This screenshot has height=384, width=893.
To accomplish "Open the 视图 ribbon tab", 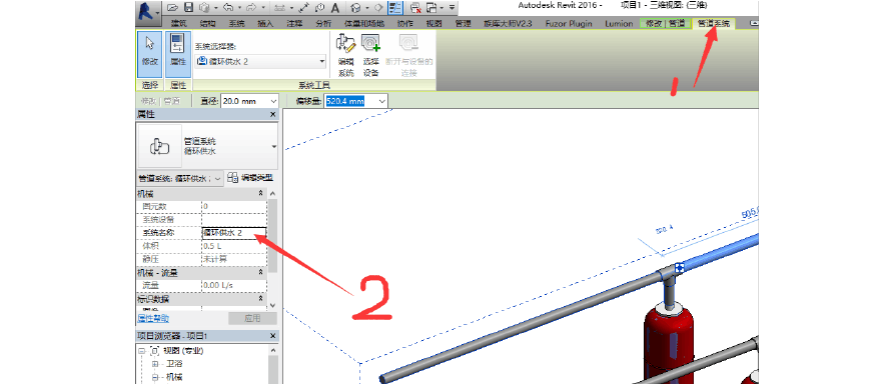I will (434, 23).
